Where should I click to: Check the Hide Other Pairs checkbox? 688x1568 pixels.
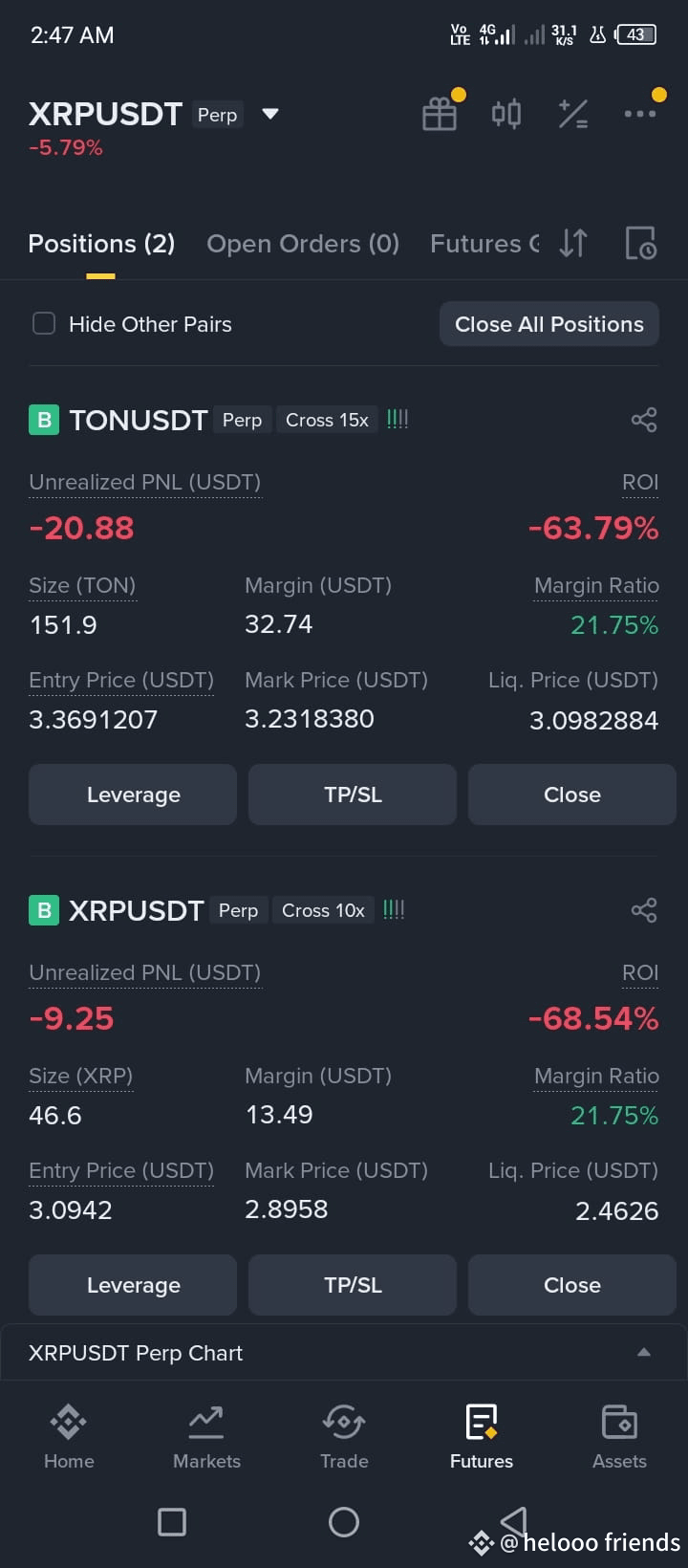click(x=44, y=323)
